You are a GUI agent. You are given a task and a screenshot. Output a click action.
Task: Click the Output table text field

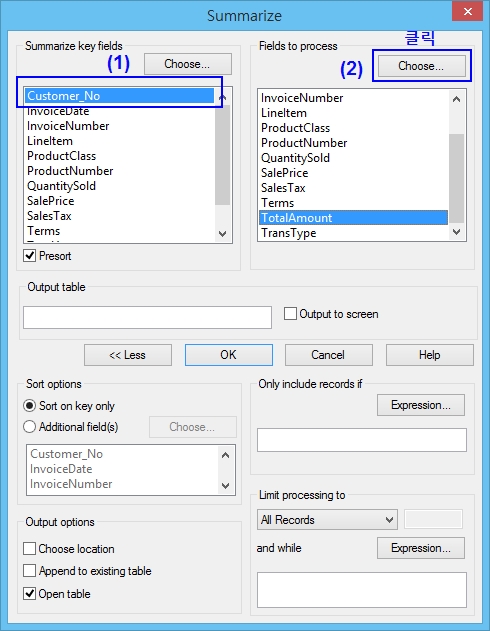click(x=147, y=318)
